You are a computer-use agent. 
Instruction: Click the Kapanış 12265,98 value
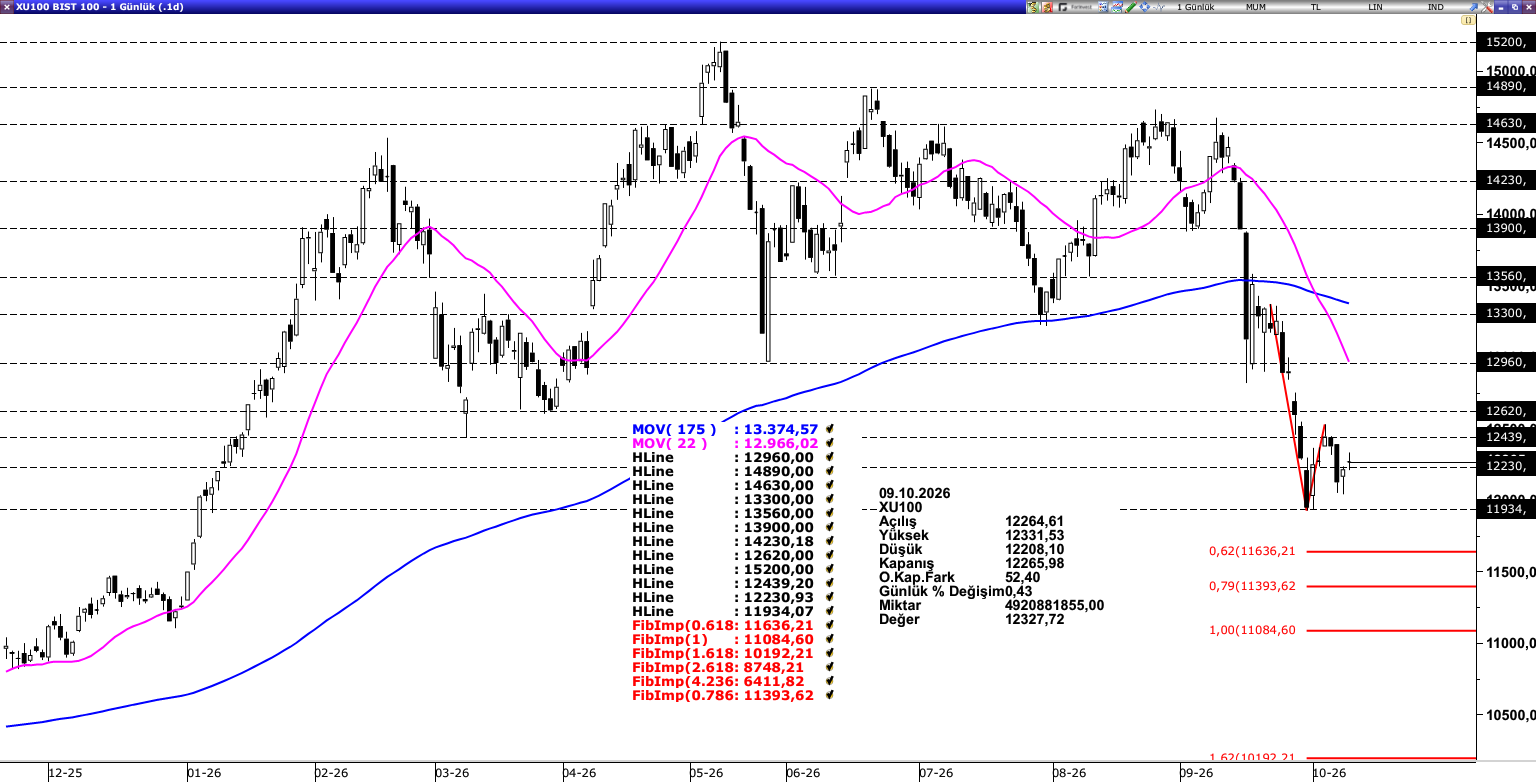[1035, 563]
